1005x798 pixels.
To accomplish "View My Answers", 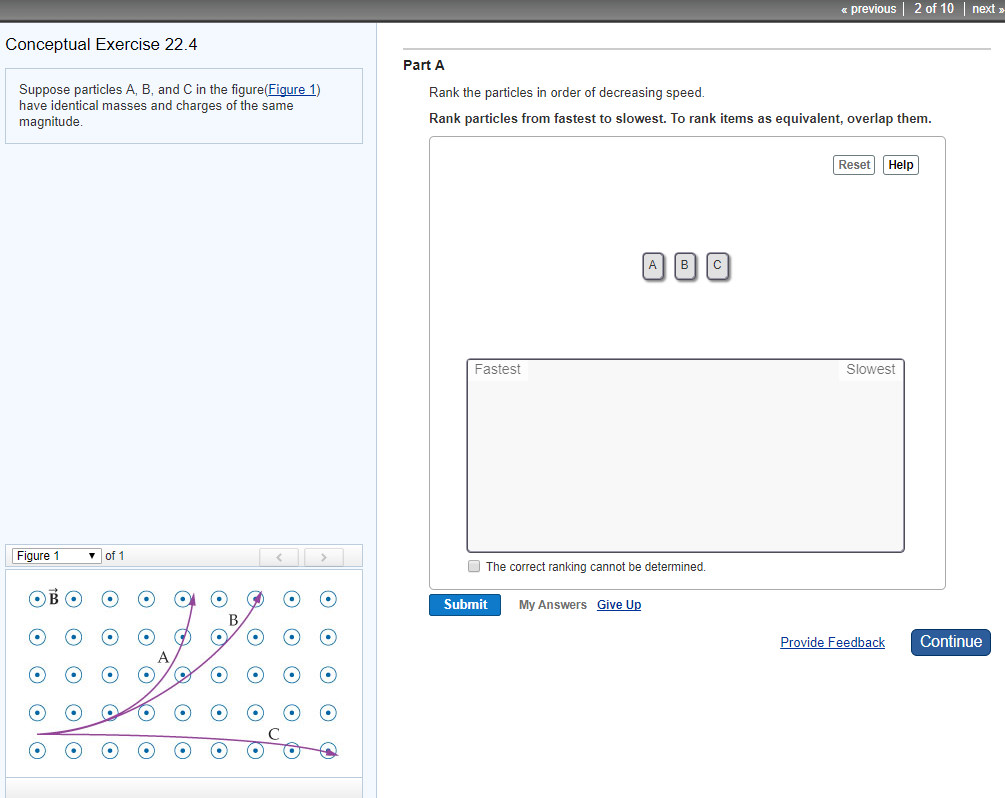I will pyautogui.click(x=551, y=604).
